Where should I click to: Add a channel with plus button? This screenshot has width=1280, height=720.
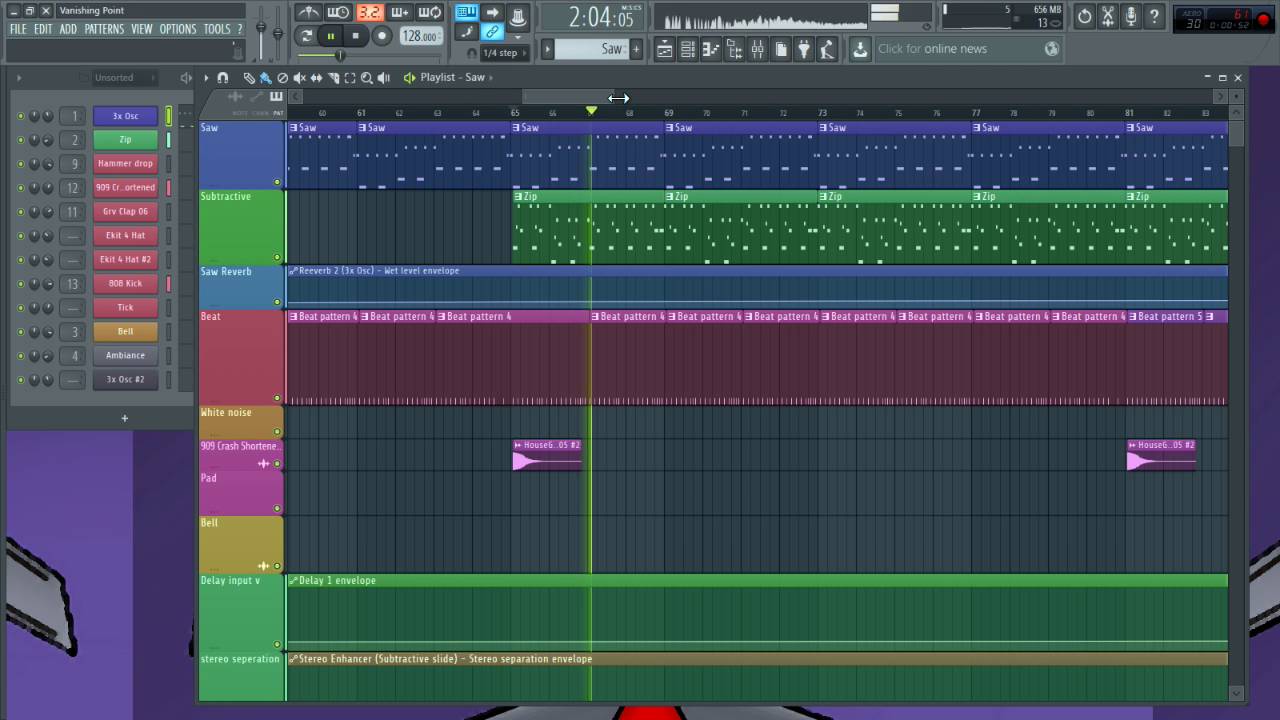tap(124, 418)
